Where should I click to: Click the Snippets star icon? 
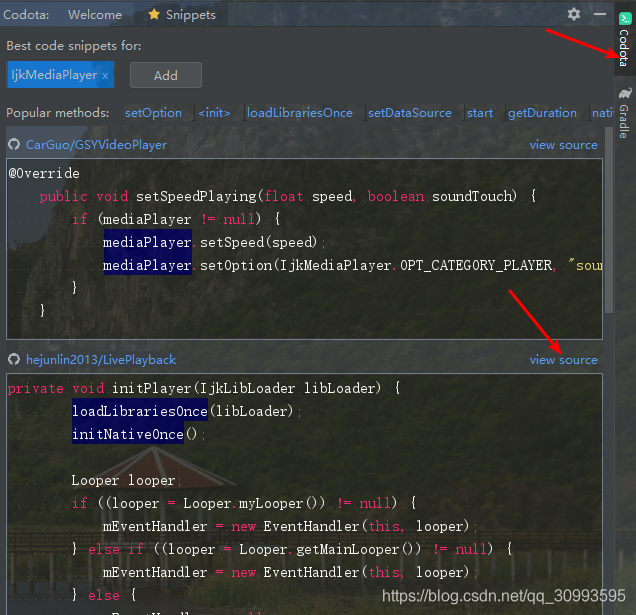click(154, 15)
